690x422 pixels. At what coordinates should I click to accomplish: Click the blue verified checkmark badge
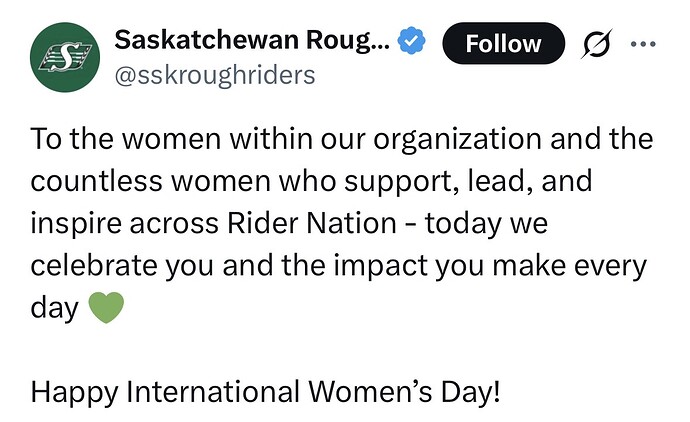pos(411,41)
